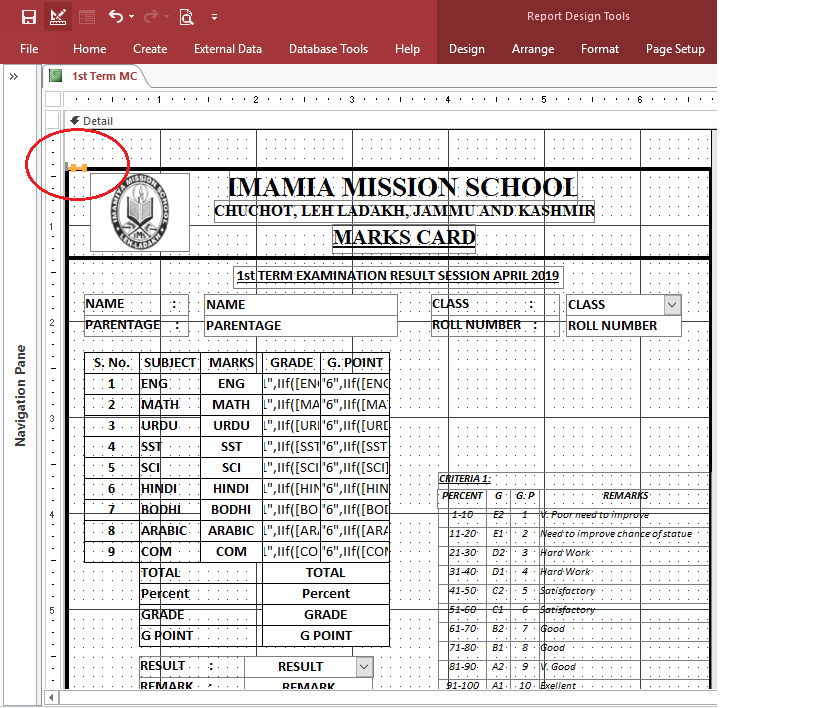This screenshot has width=819, height=708.
Task: Select the CRITERIA 1: label
Action: 465,479
